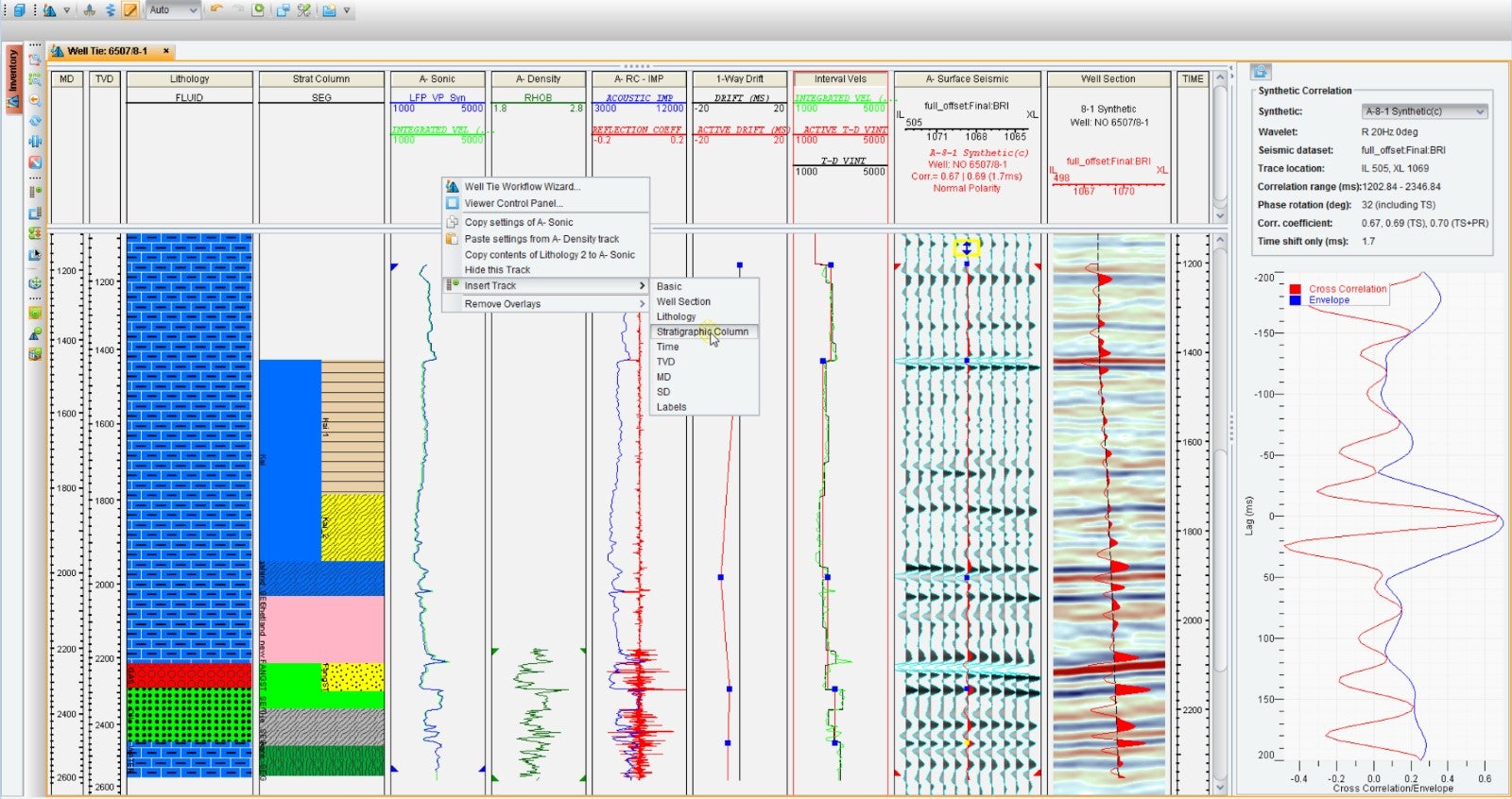Click the orange pencil edit tool
This screenshot has height=799, width=1512.
(x=130, y=10)
